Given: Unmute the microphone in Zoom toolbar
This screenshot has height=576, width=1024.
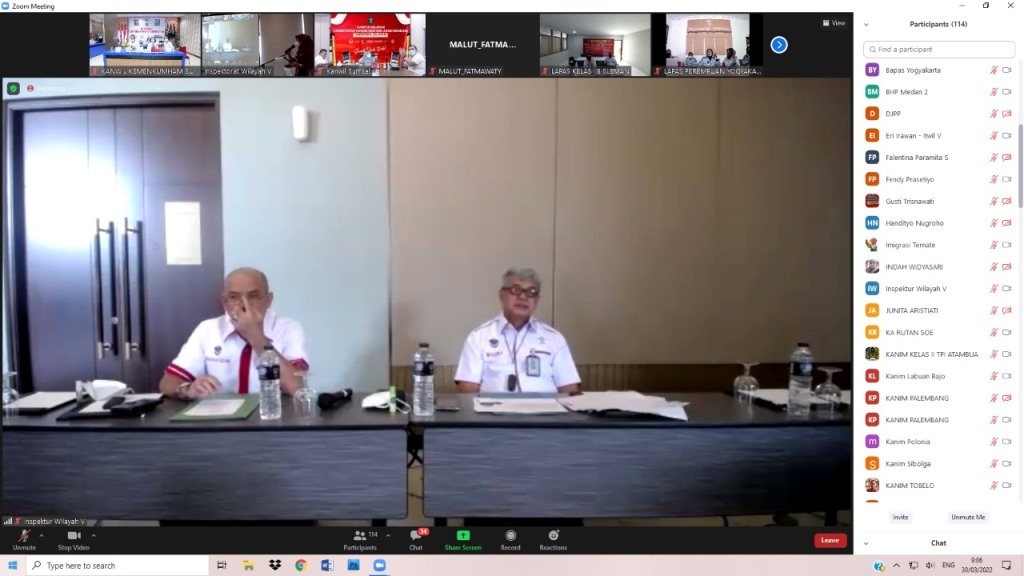Looking at the screenshot, I should click(x=24, y=537).
